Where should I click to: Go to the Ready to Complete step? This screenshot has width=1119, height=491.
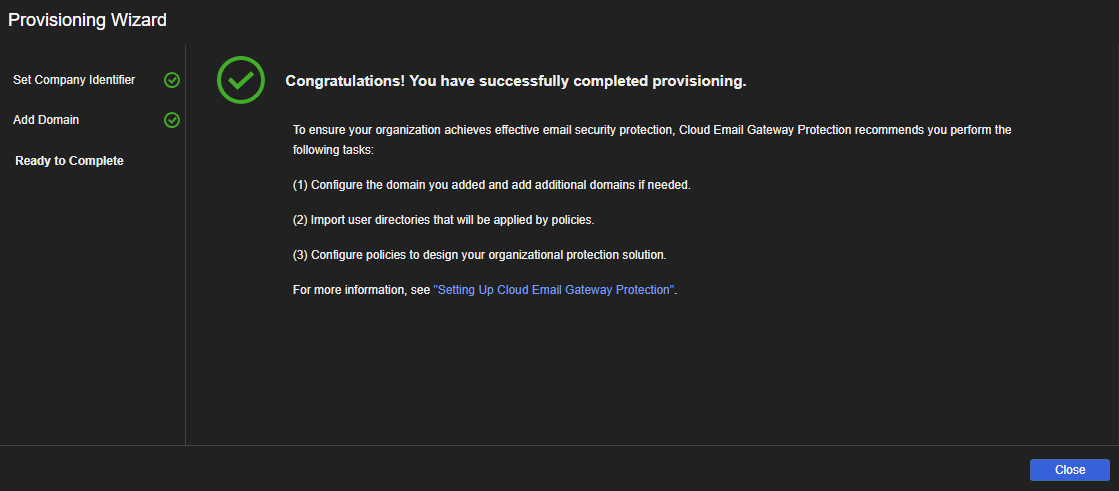click(x=69, y=161)
